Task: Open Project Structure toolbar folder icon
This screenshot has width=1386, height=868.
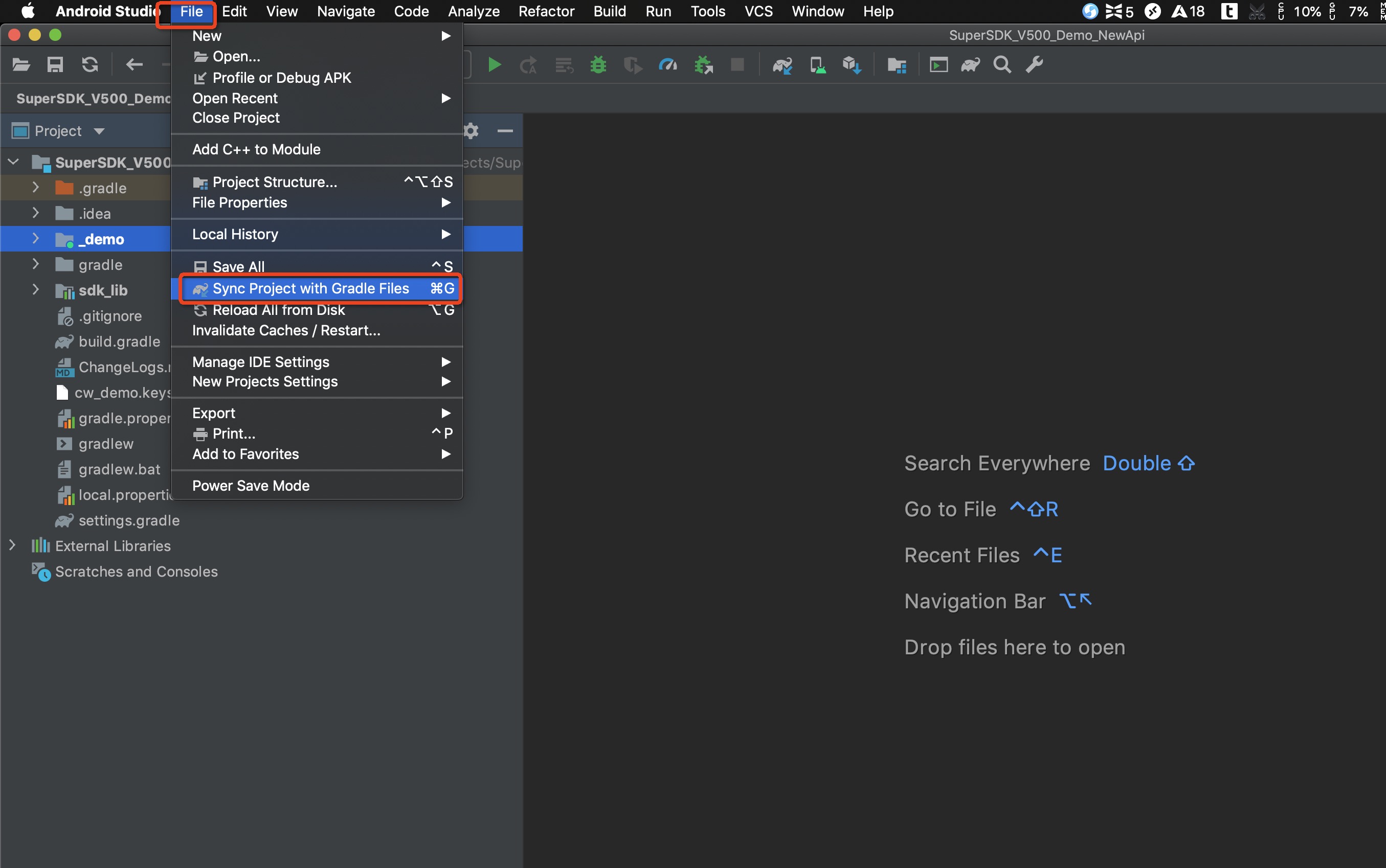Action: point(897,65)
